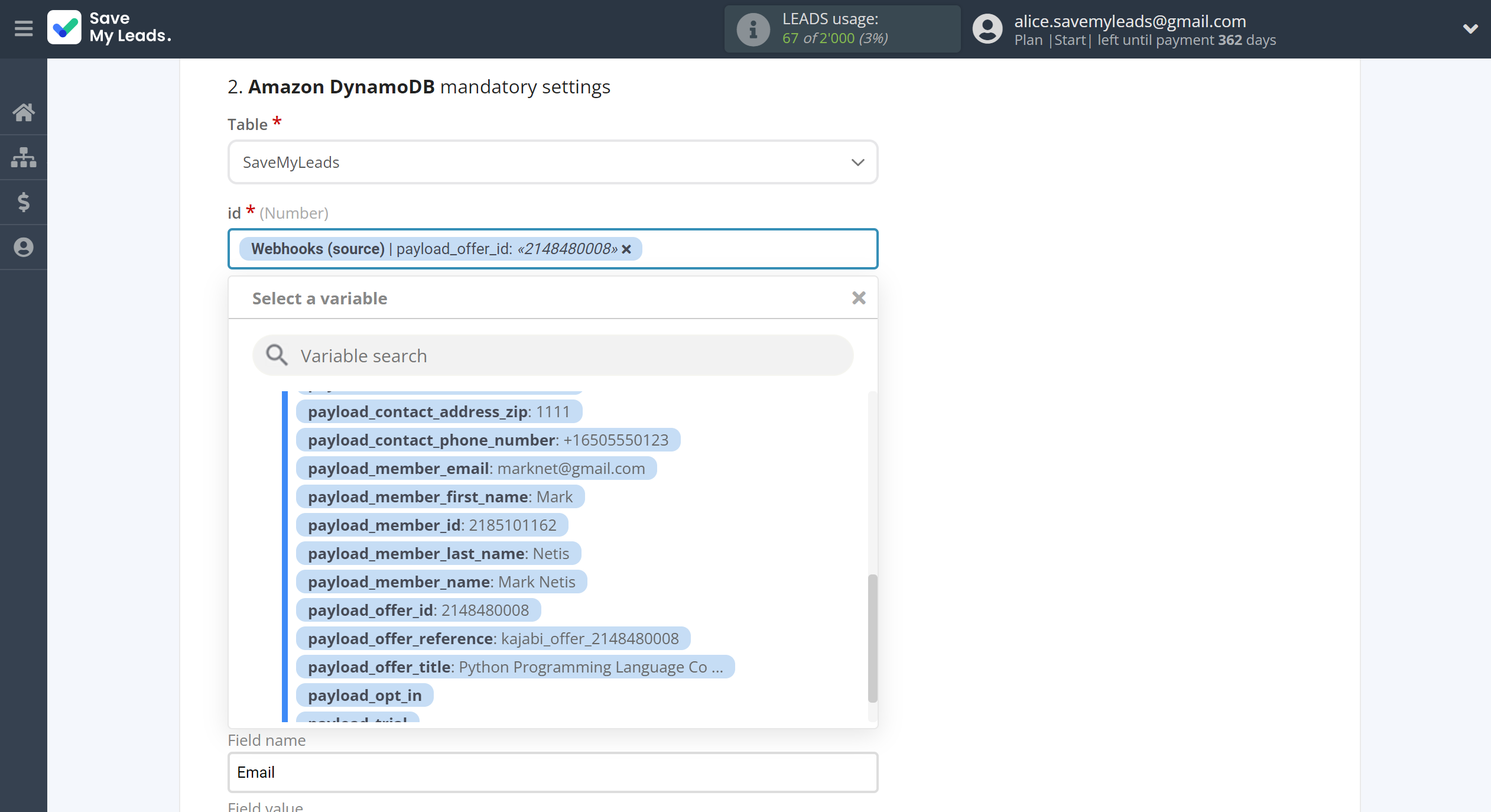Select variable payload_member_id
Screen dimensions: 1491x812
(432, 525)
